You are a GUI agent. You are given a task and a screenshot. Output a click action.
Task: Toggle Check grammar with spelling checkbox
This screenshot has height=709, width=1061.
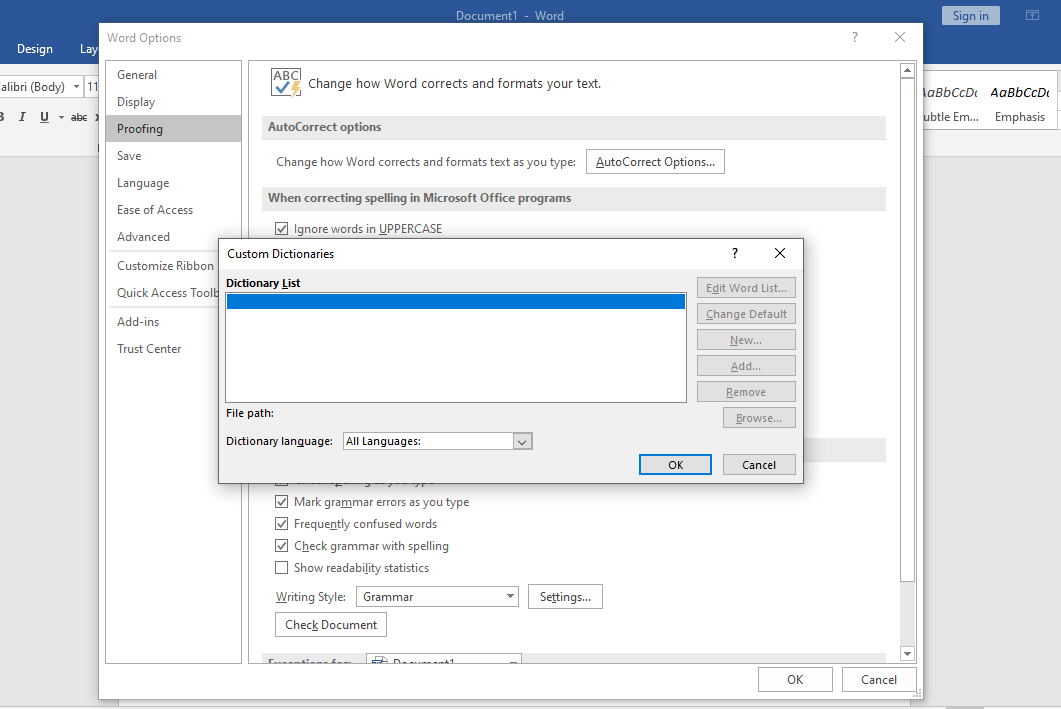coord(281,546)
